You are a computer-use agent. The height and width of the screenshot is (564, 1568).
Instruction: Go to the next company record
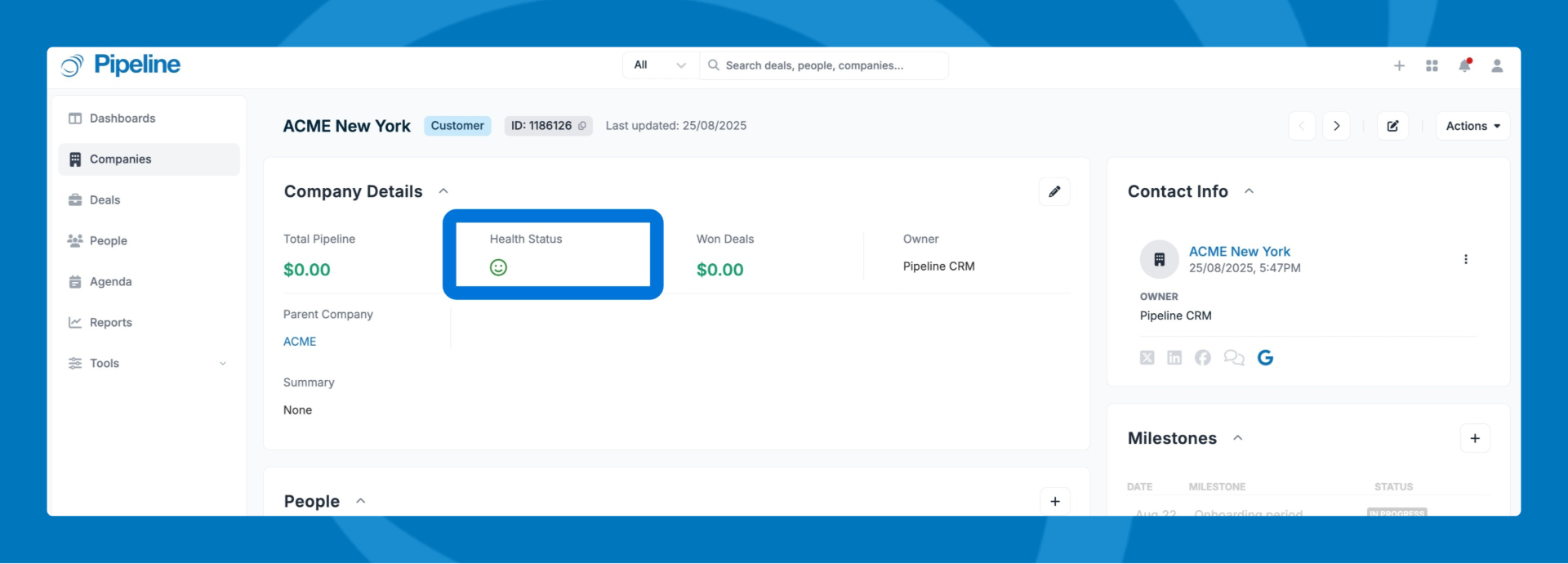1337,126
